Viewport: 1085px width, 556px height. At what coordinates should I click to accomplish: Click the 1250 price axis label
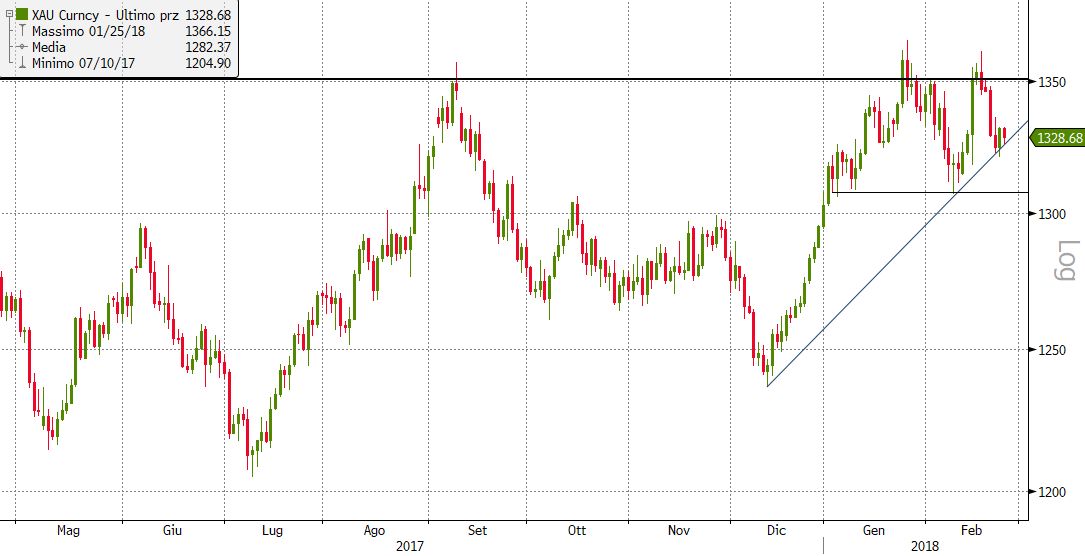(1050, 350)
